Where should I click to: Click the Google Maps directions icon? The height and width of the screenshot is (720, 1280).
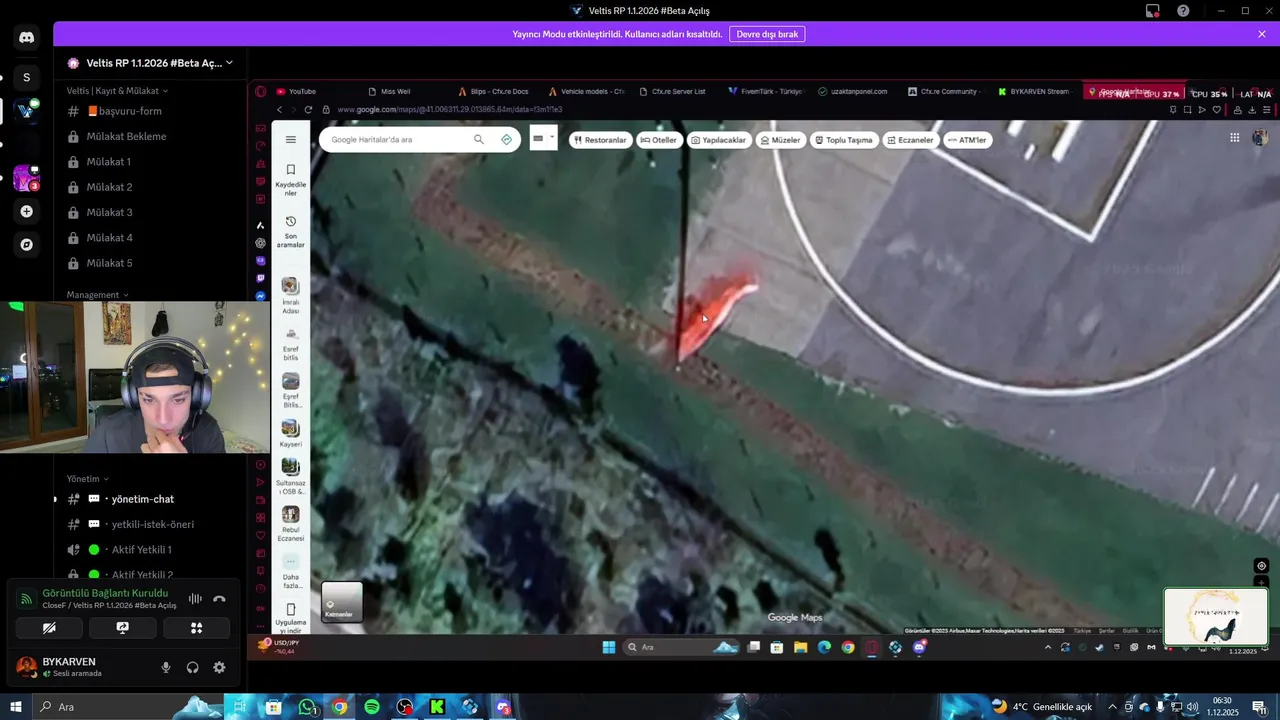click(507, 140)
